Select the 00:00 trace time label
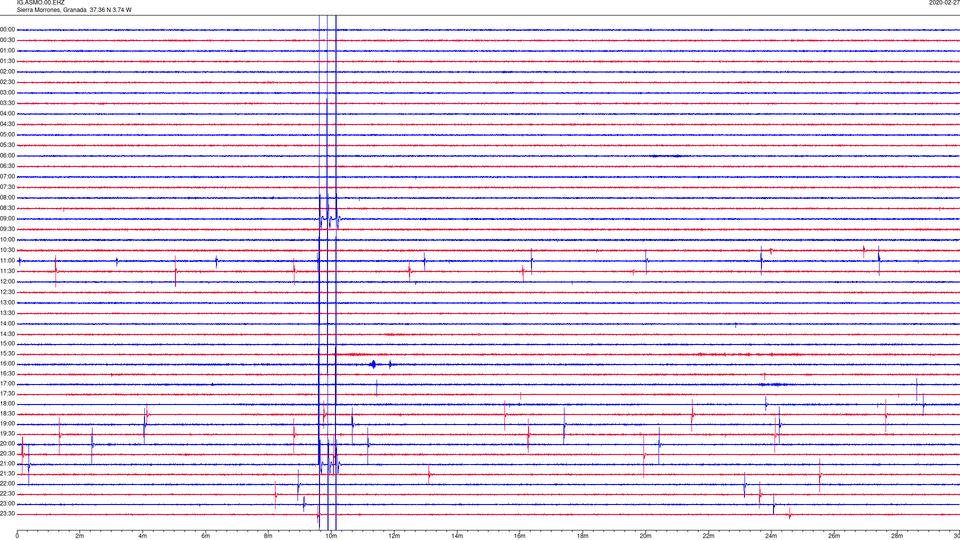The height and width of the screenshot is (540, 960). point(7,29)
